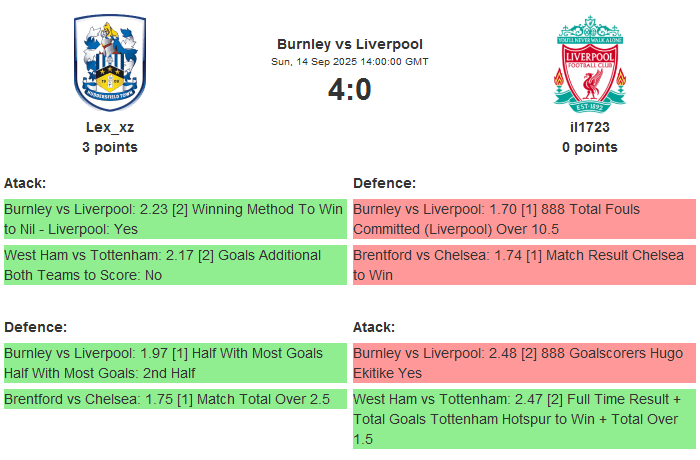Select the Winning Method To Win to Nil bet
Screen dimensions: 700x460
[x=175, y=219]
